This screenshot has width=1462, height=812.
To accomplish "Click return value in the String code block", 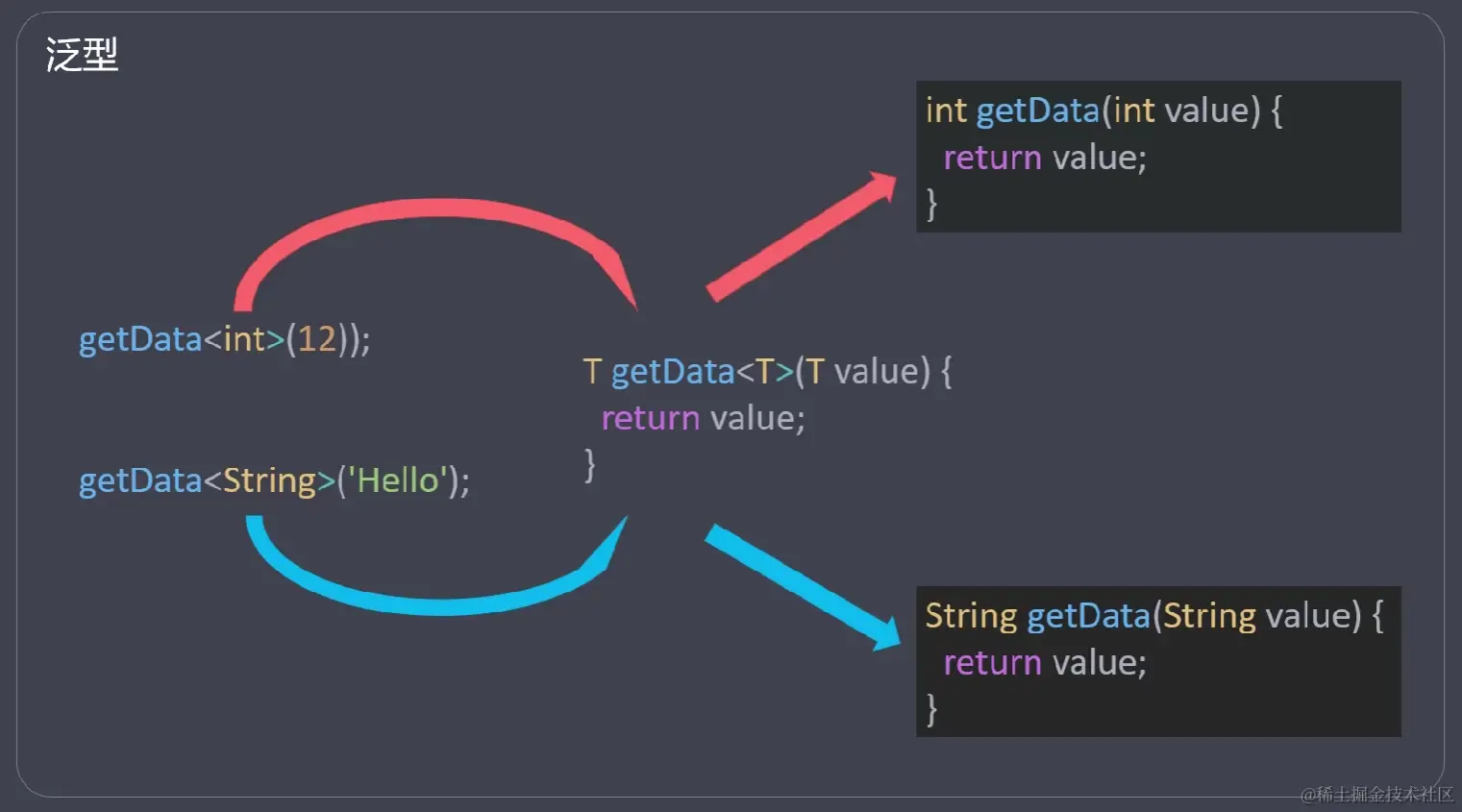I will (1045, 663).
